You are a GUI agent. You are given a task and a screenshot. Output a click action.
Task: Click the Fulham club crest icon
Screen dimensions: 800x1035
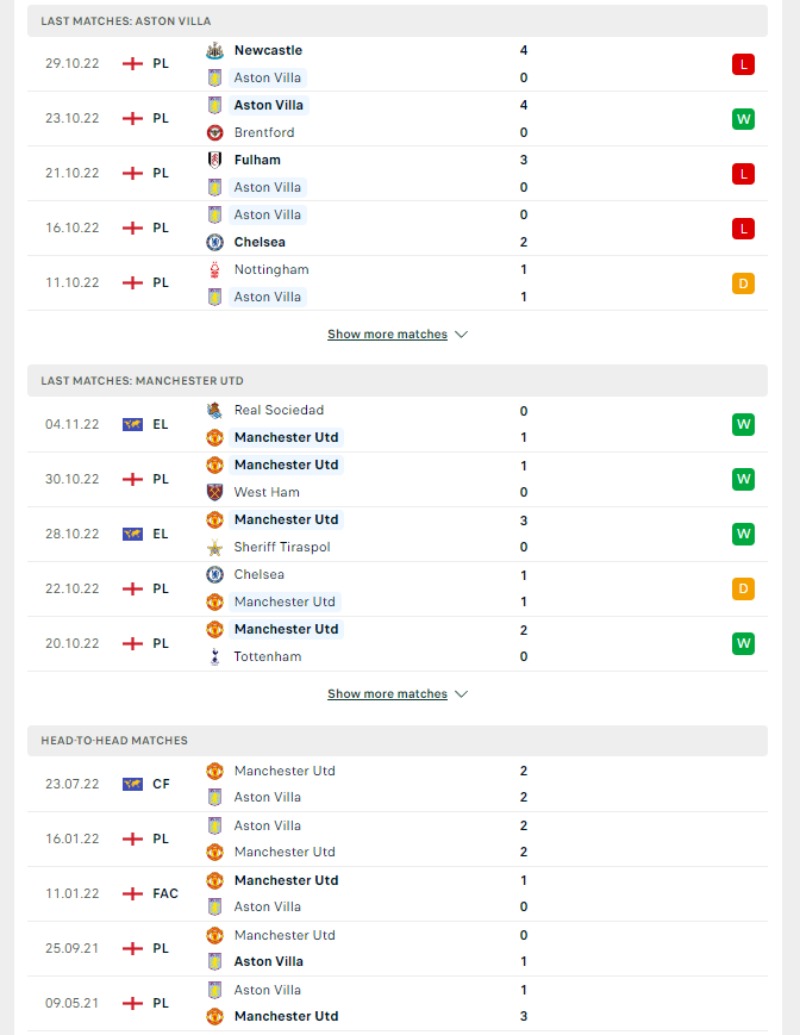[215, 160]
